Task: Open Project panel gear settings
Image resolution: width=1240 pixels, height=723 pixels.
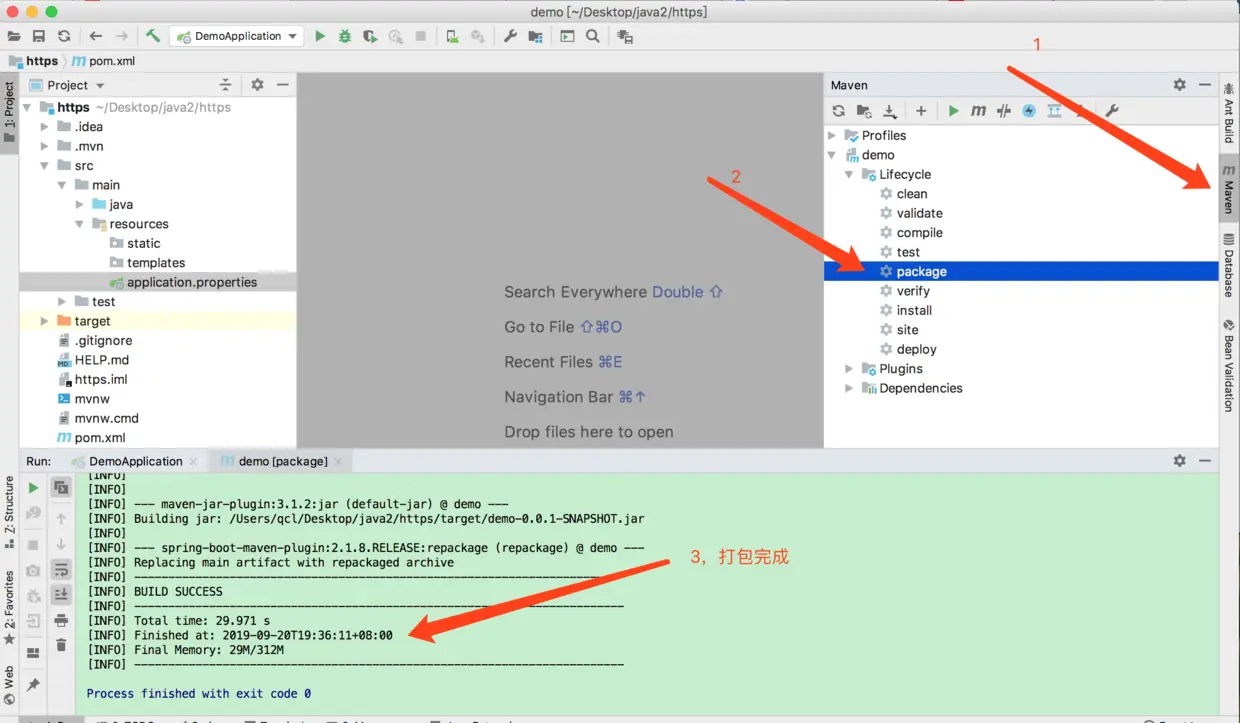Action: [x=257, y=85]
